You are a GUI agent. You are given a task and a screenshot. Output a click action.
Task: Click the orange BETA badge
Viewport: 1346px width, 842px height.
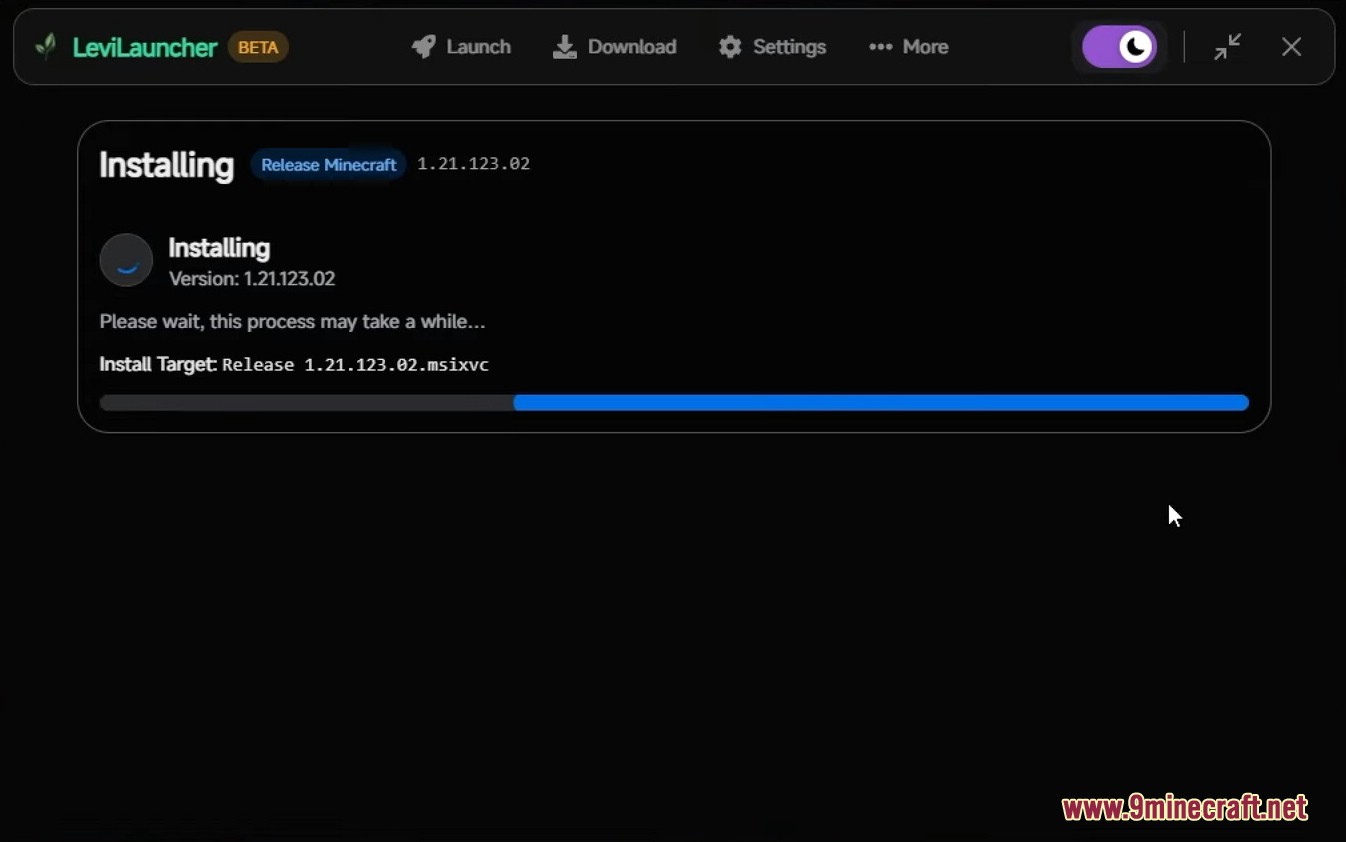click(x=258, y=47)
